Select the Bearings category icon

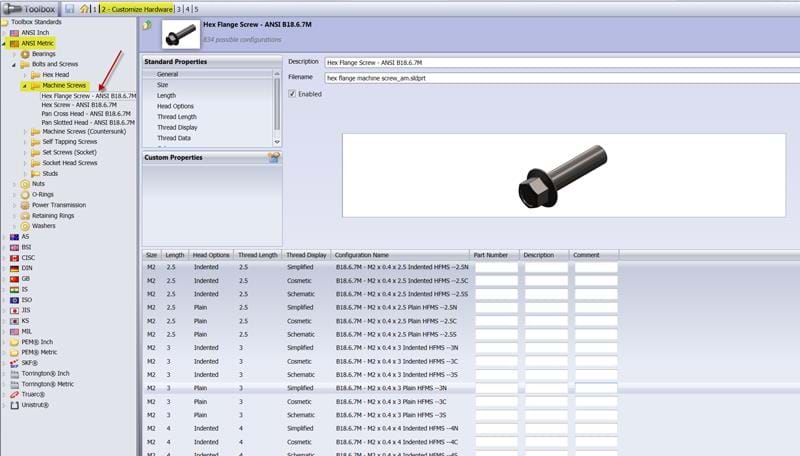[x=25, y=54]
